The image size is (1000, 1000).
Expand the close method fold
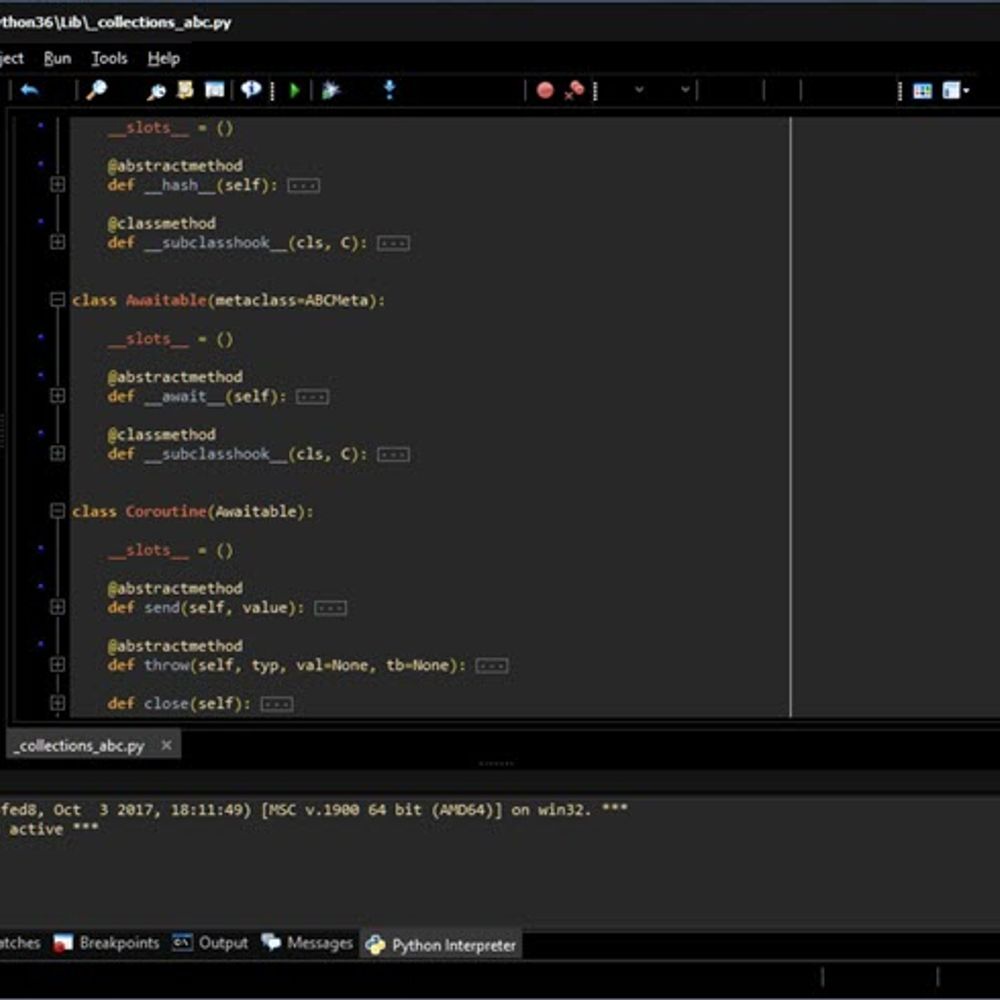57,703
